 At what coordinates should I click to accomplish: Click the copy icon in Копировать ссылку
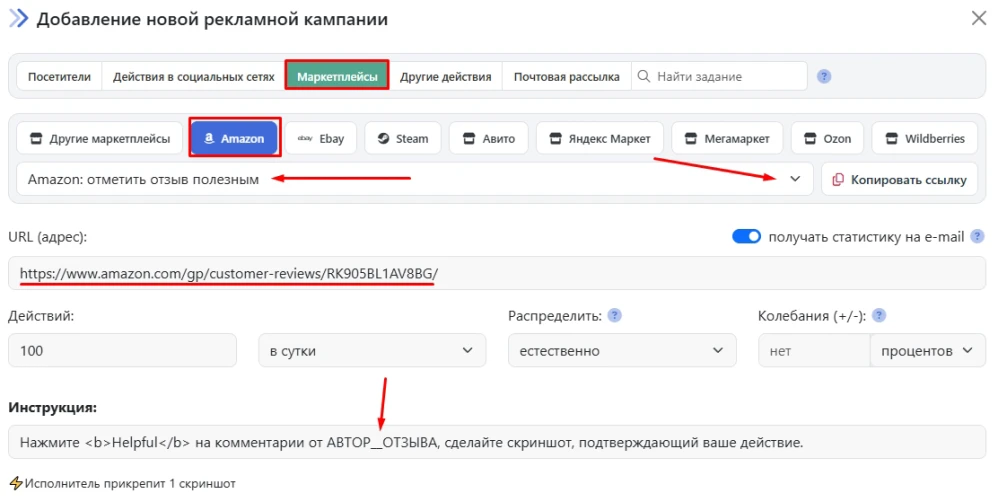point(838,180)
